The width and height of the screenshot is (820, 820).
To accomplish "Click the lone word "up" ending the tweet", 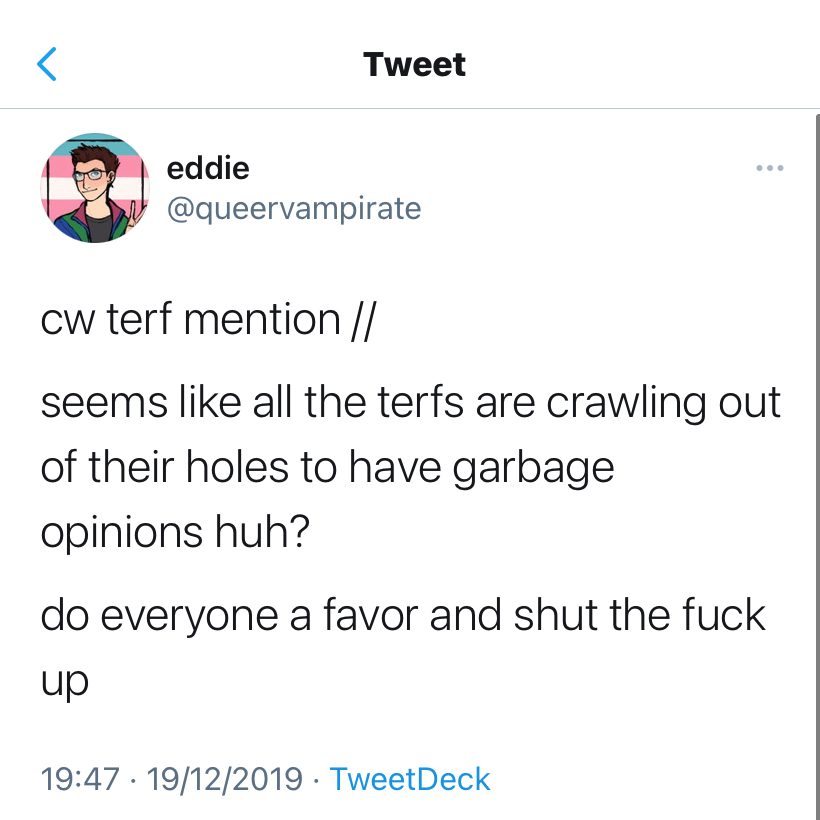I will [x=64, y=682].
